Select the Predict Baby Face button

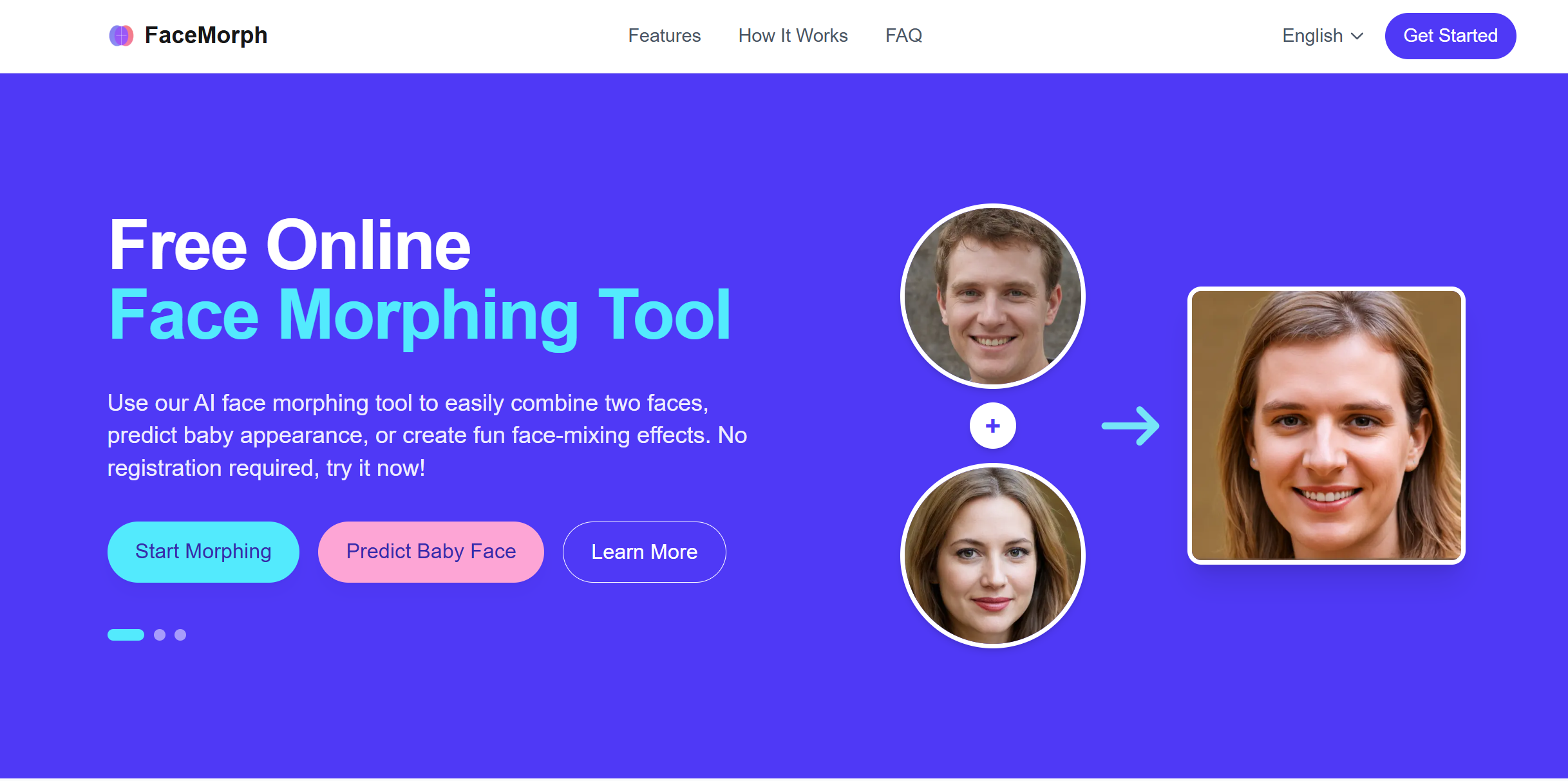coord(431,552)
